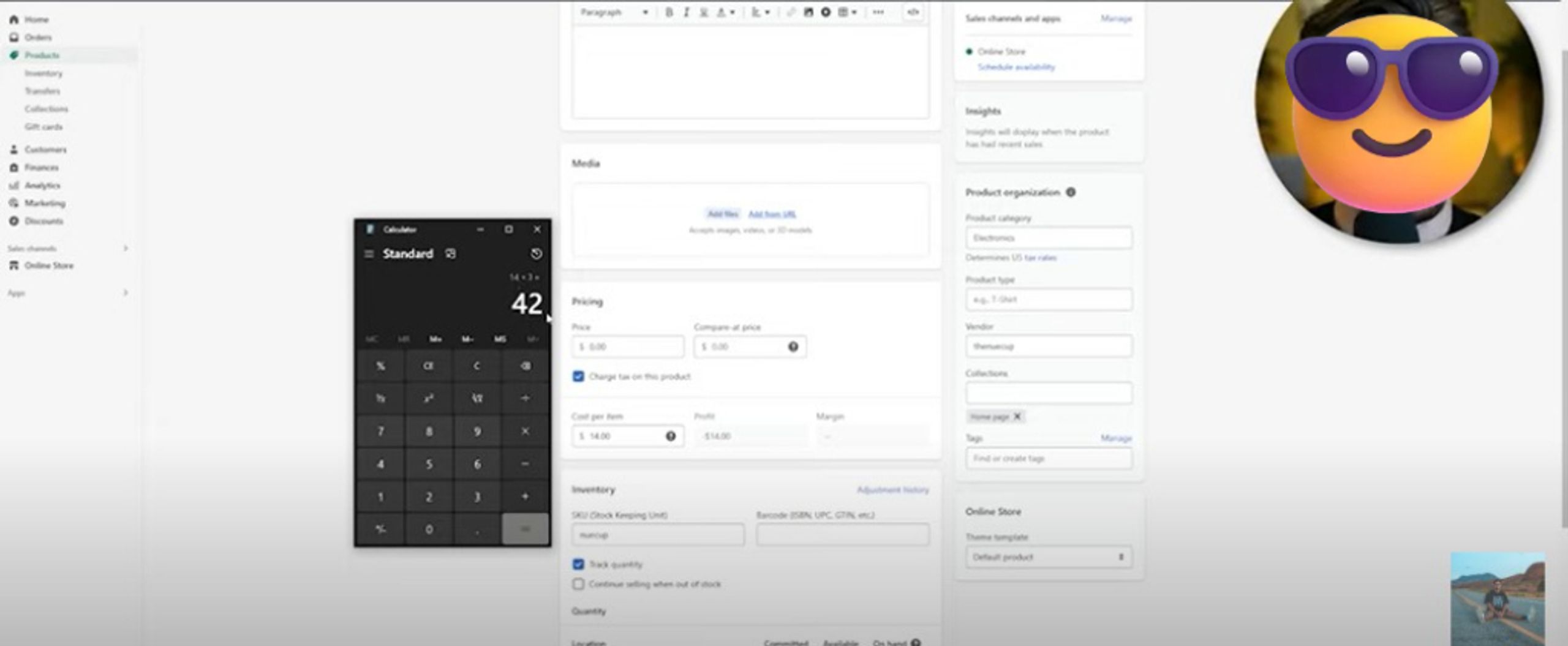Screen dimensions: 1568x646
Task: Toggle Charge tax on this product
Action: (x=578, y=376)
